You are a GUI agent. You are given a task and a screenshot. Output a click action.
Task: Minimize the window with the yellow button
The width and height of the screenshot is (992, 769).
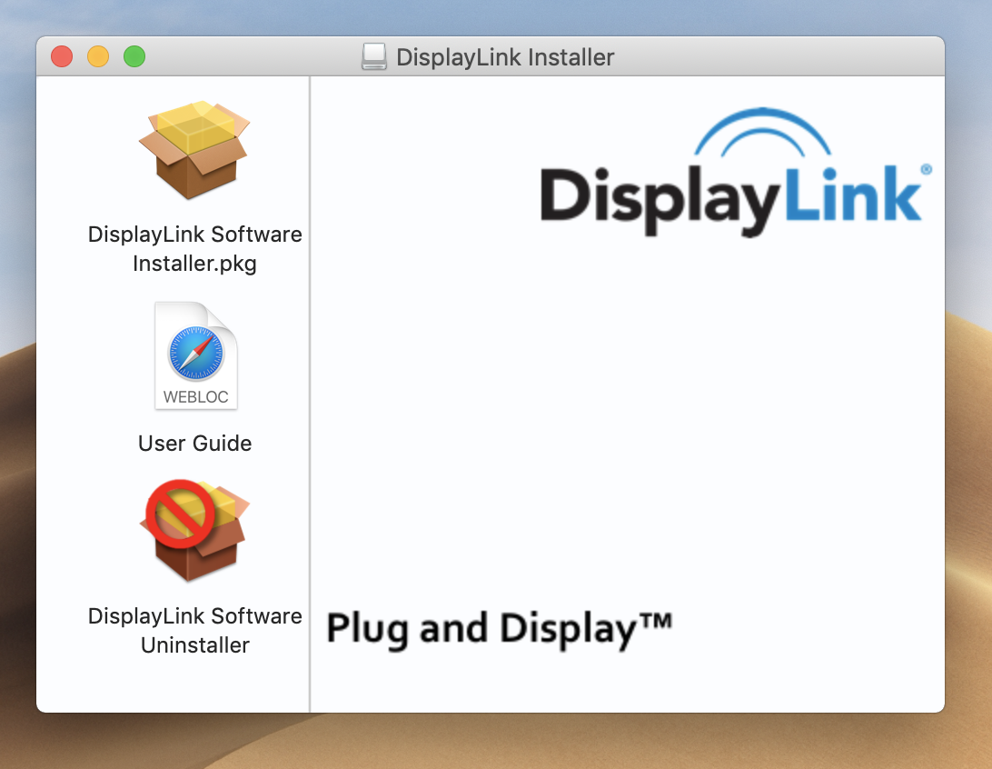[98, 56]
